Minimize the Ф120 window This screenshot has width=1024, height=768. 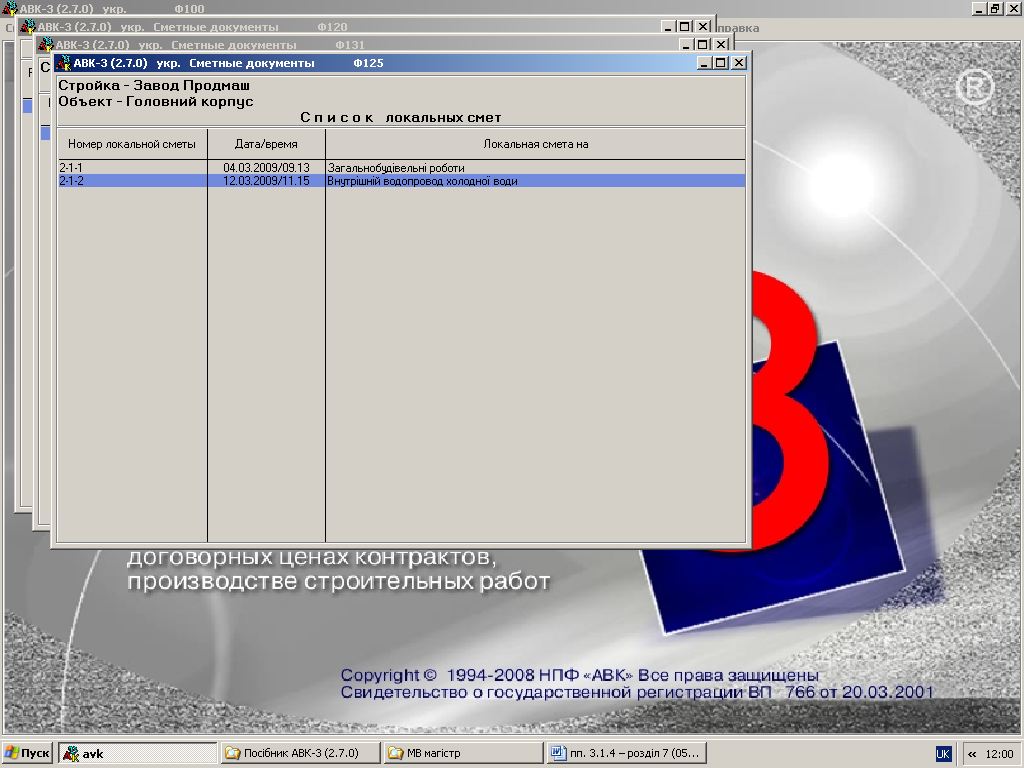pyautogui.click(x=667, y=27)
